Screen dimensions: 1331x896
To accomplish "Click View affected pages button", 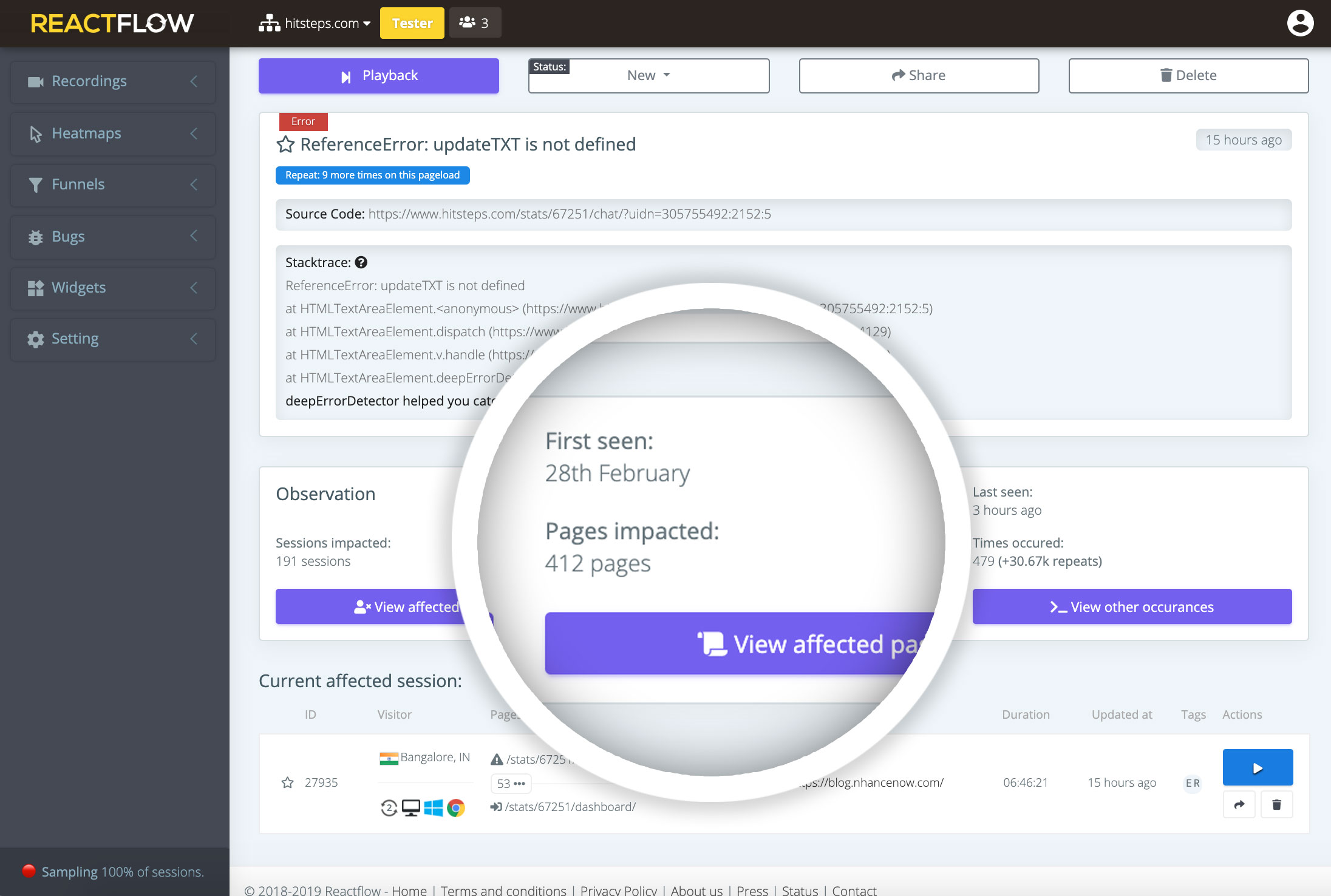I will 739,643.
